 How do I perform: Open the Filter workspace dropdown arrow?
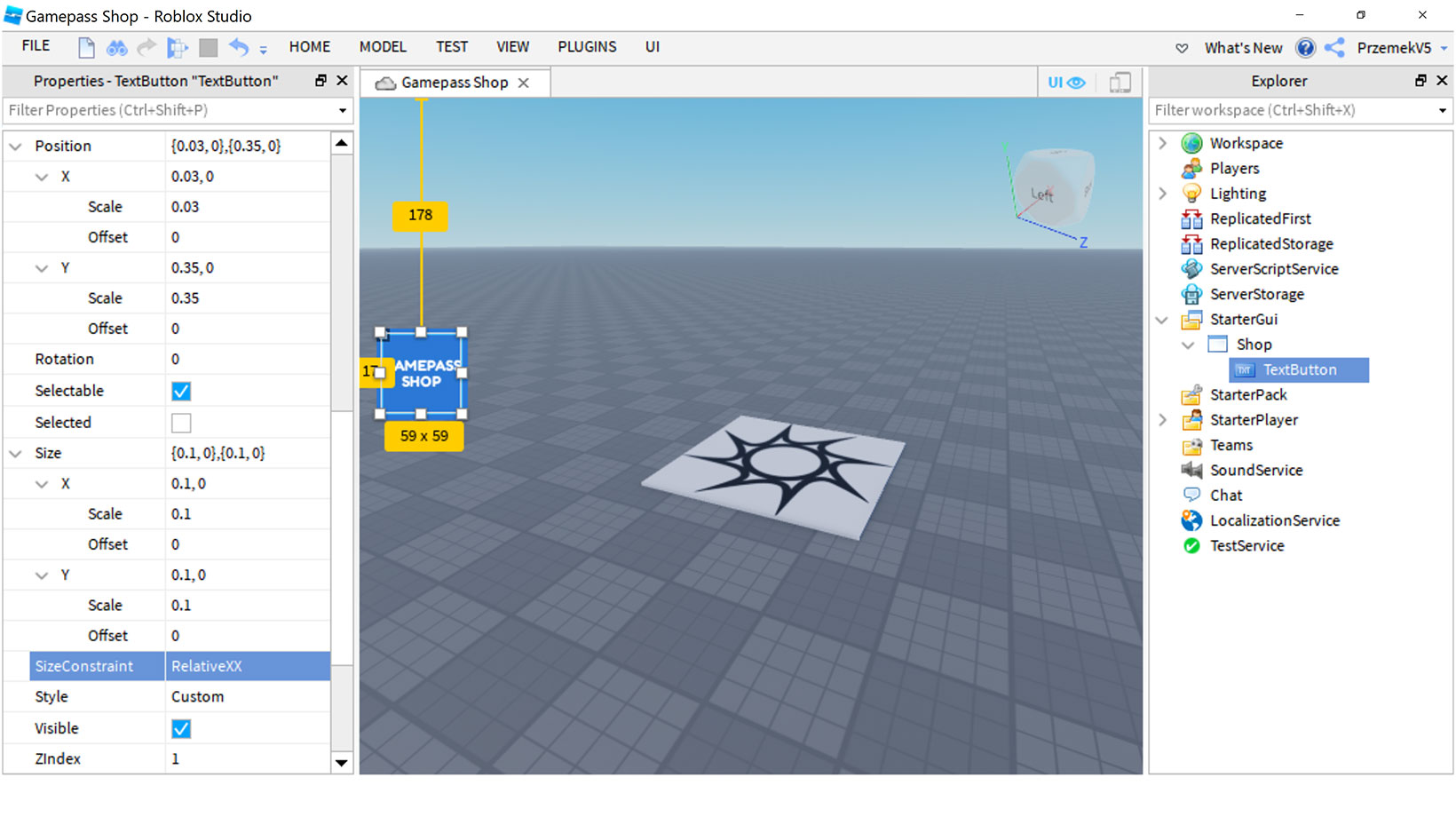1443,111
